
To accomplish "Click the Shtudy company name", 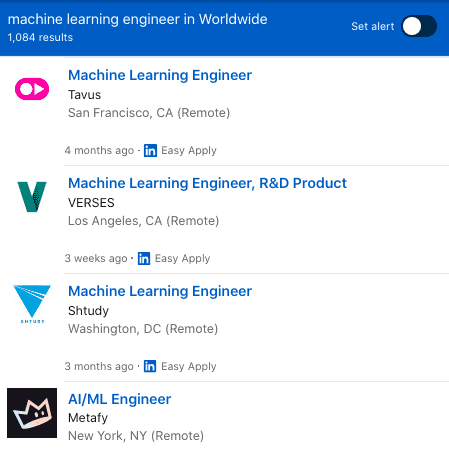I will tap(88, 311).
